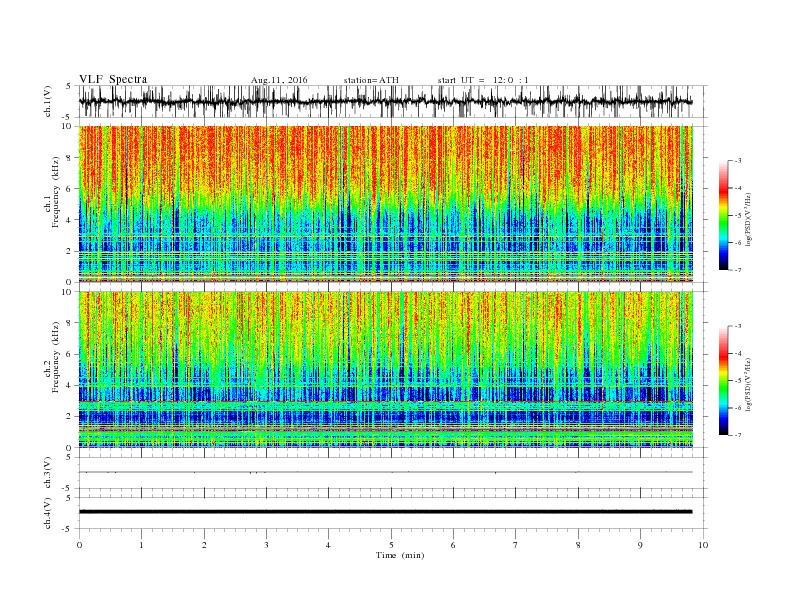Click inside the ch.2 spectrogram panel

coord(385,369)
